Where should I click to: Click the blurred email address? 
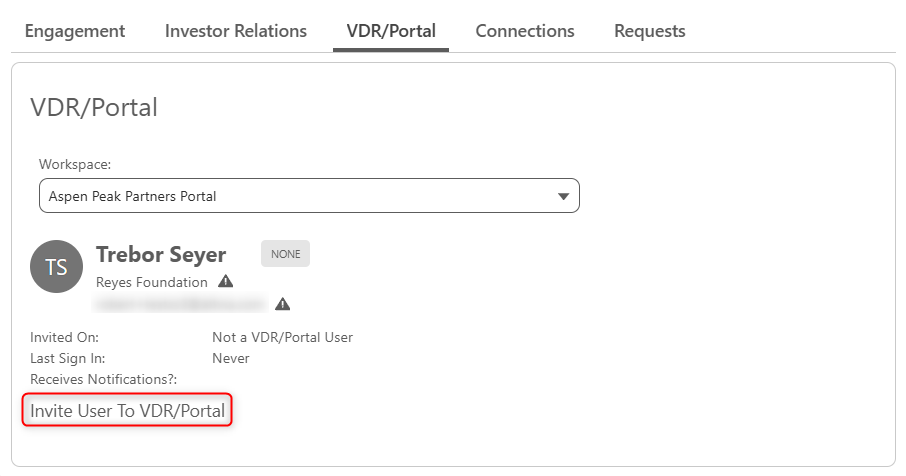pyautogui.click(x=181, y=304)
